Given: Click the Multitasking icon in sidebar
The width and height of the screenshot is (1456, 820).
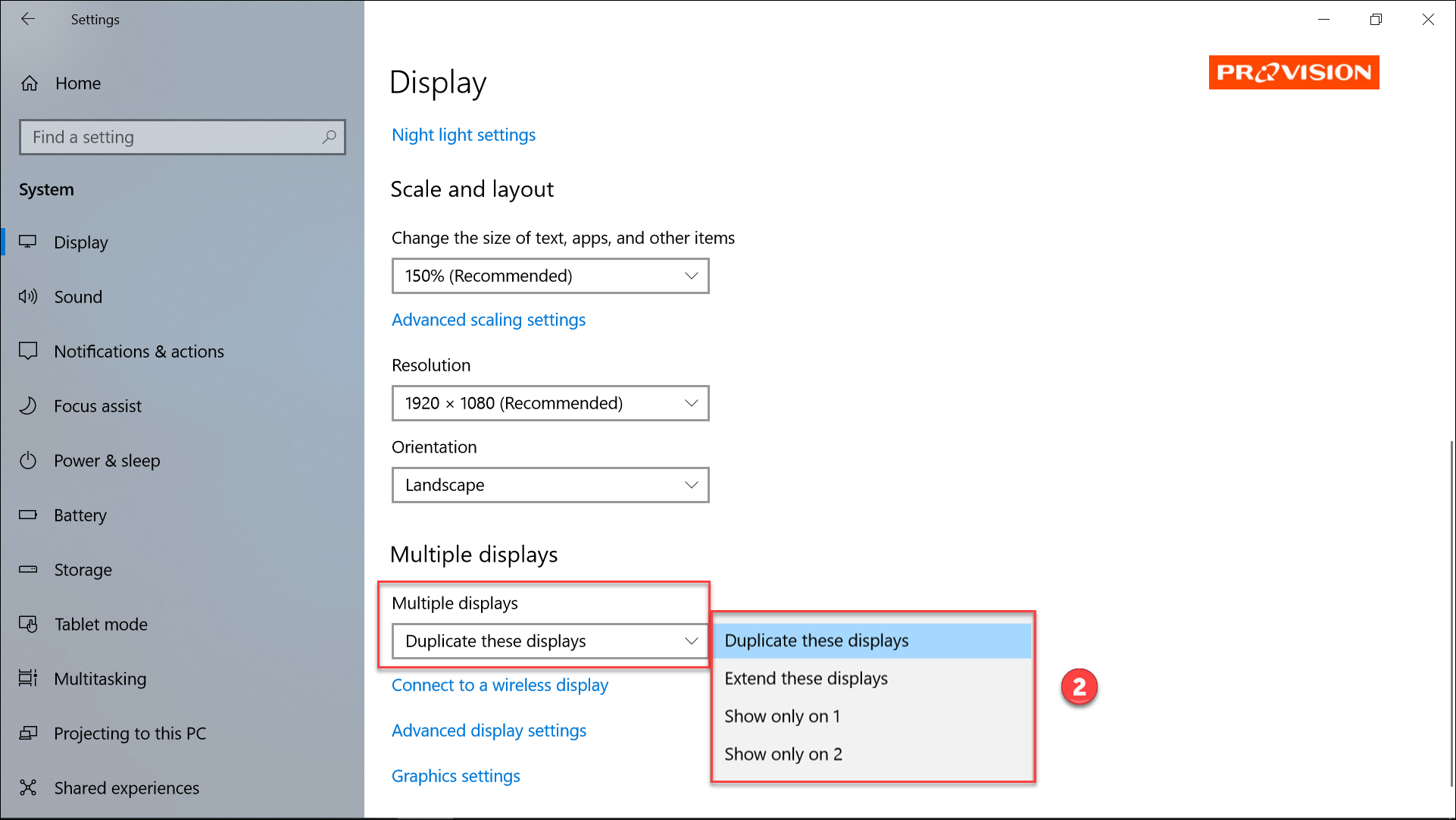Looking at the screenshot, I should (29, 677).
